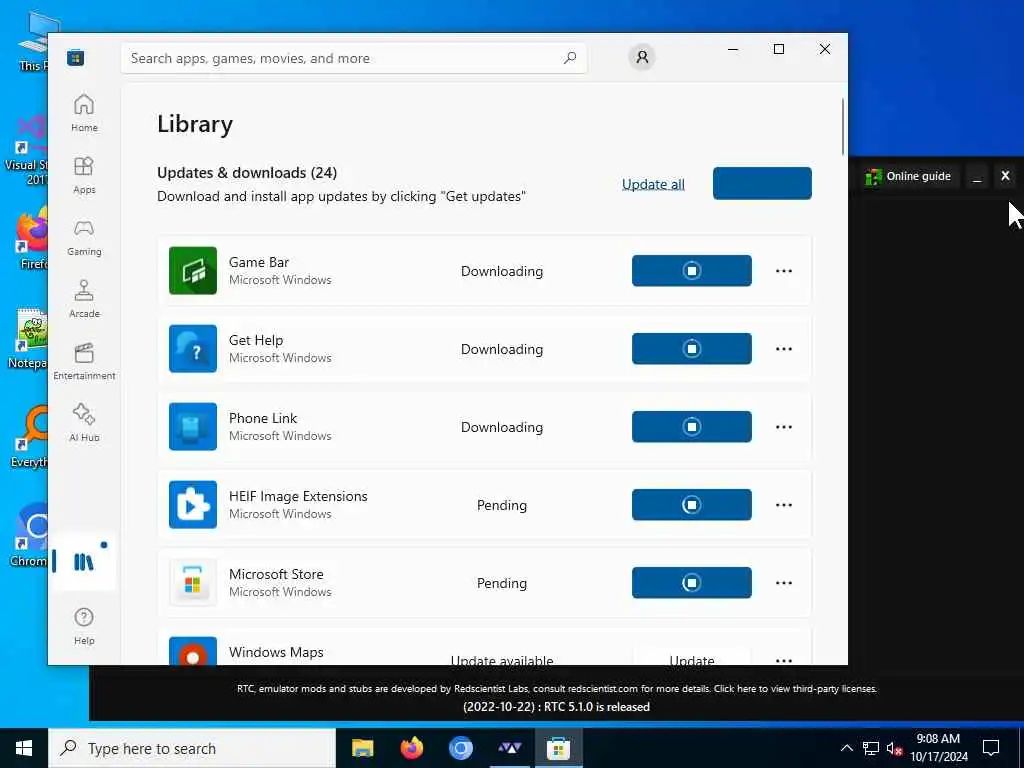The image size is (1024, 768).
Task: Open more options for Windows Maps
Action: coord(784,660)
